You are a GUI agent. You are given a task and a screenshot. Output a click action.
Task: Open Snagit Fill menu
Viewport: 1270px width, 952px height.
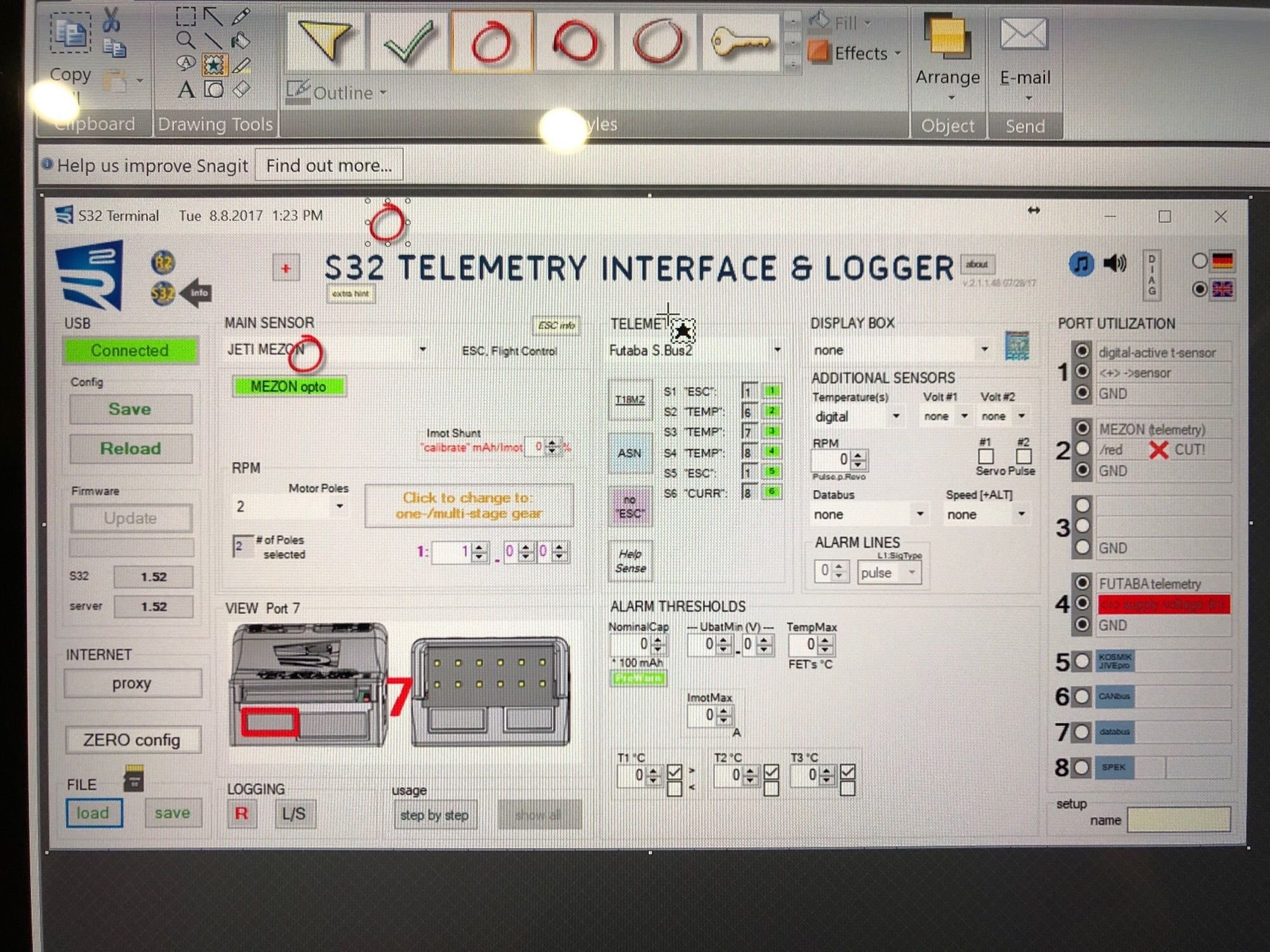[841, 22]
